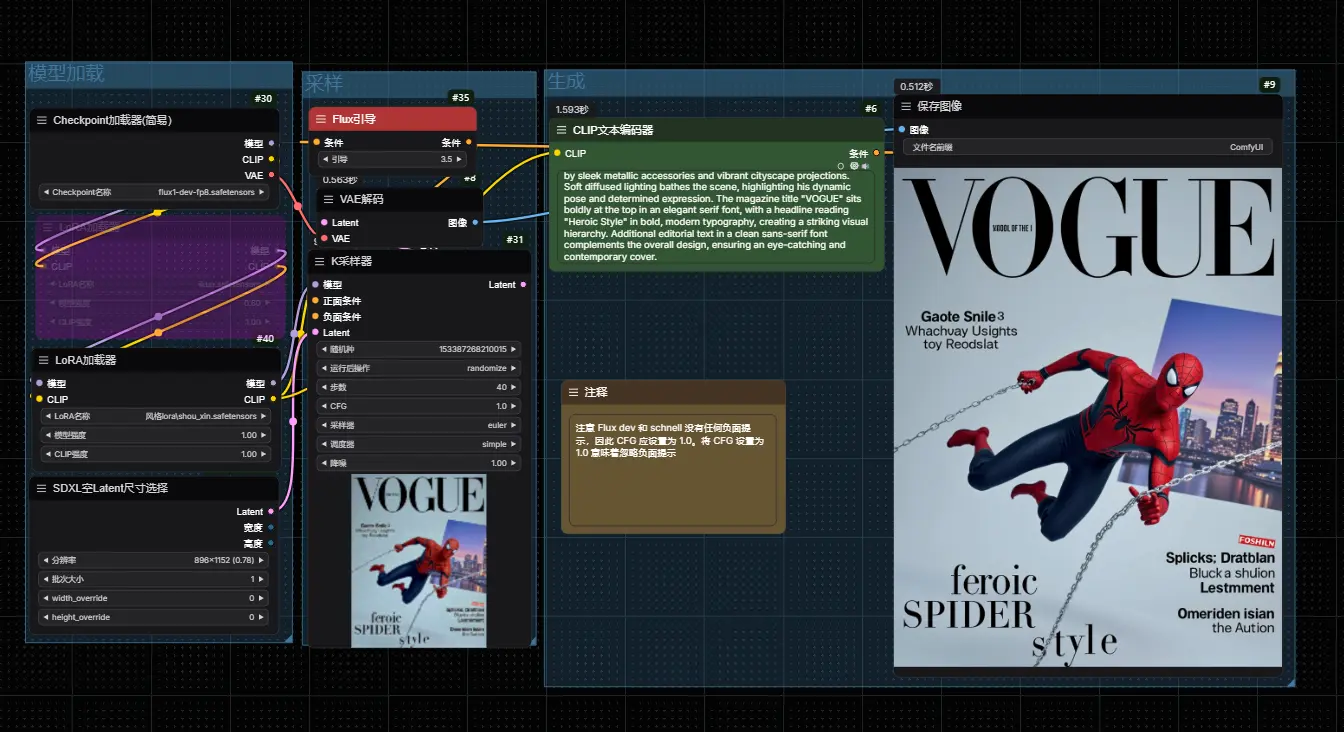Open the VAE解码 node menu icon
Image resolution: width=1344 pixels, height=732 pixels.
coord(326,199)
